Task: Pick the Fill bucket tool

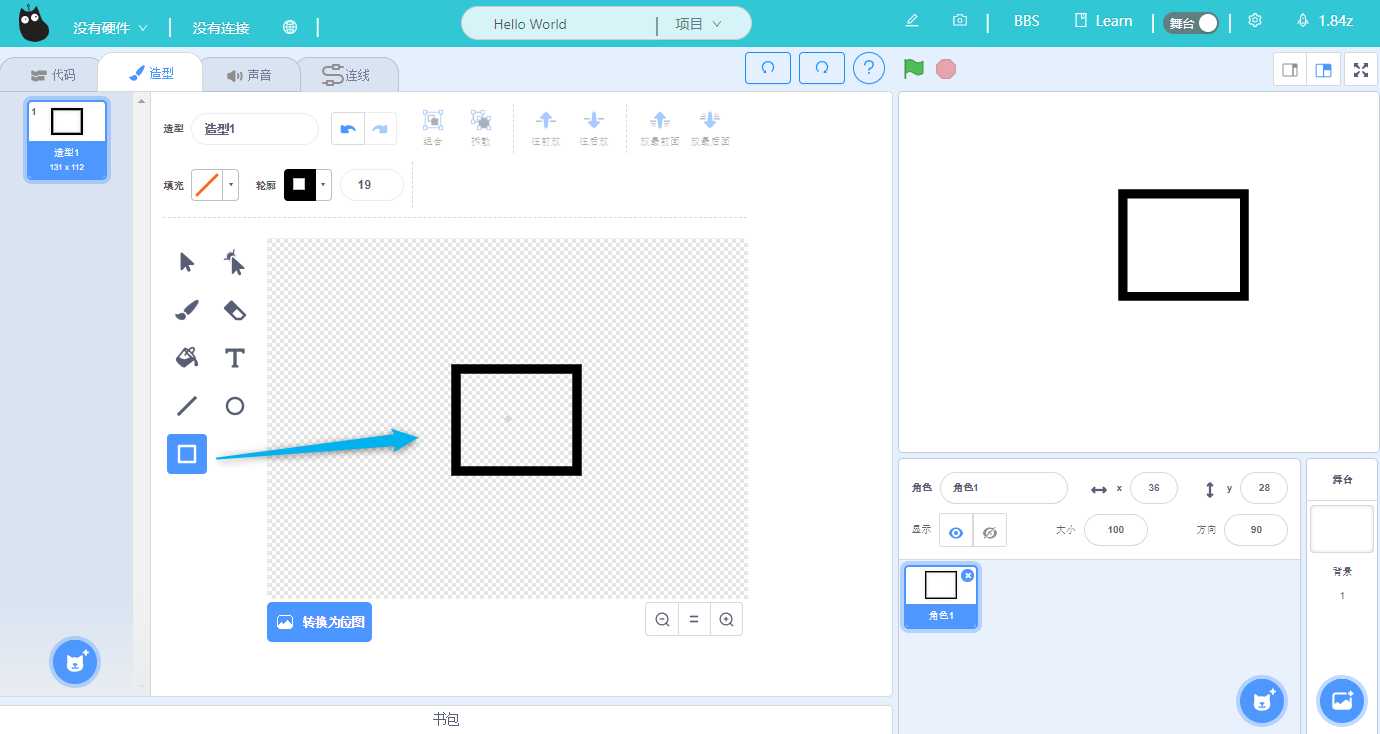Action: coord(187,357)
